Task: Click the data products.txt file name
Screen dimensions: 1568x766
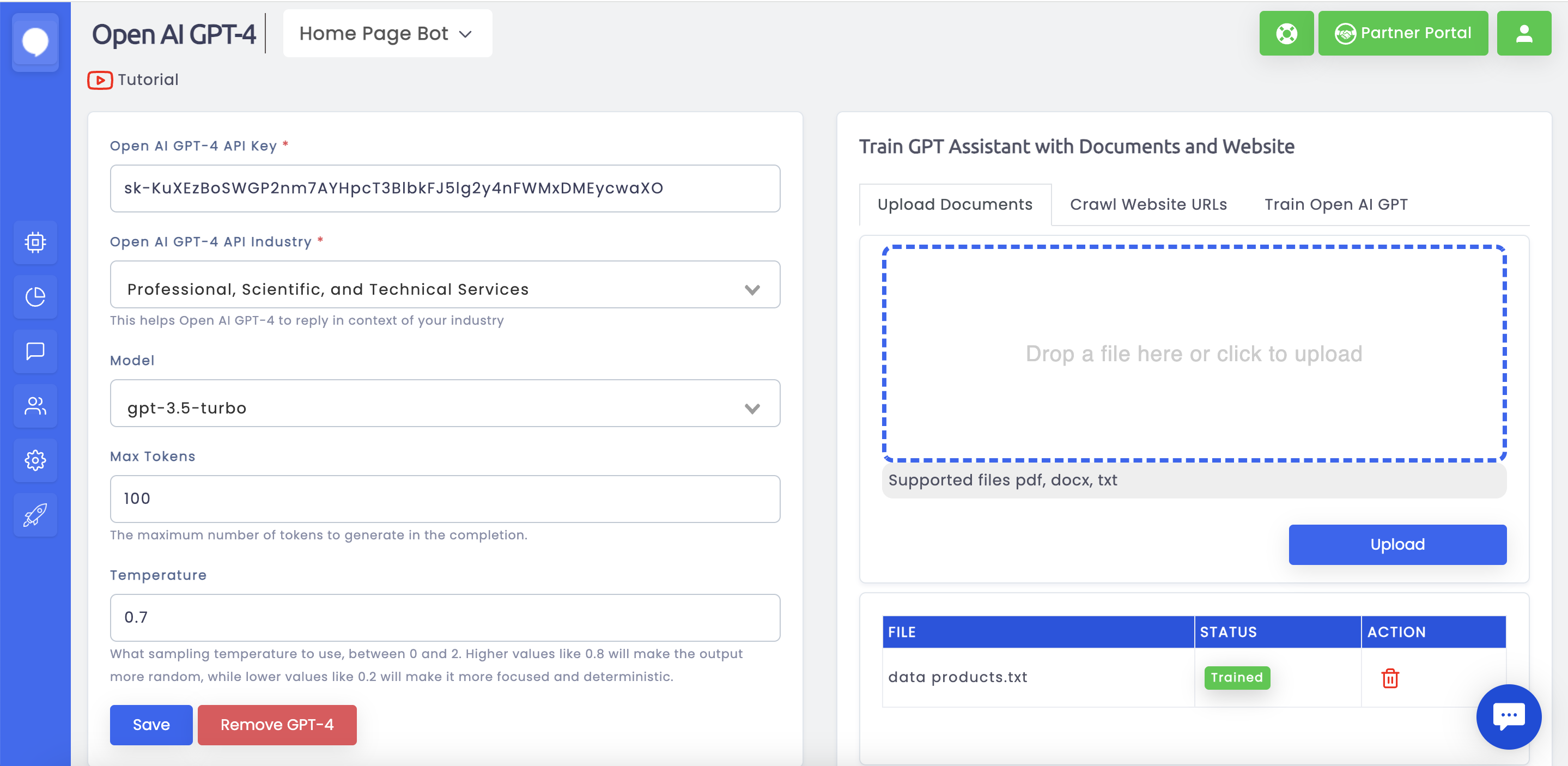Action: tap(957, 677)
